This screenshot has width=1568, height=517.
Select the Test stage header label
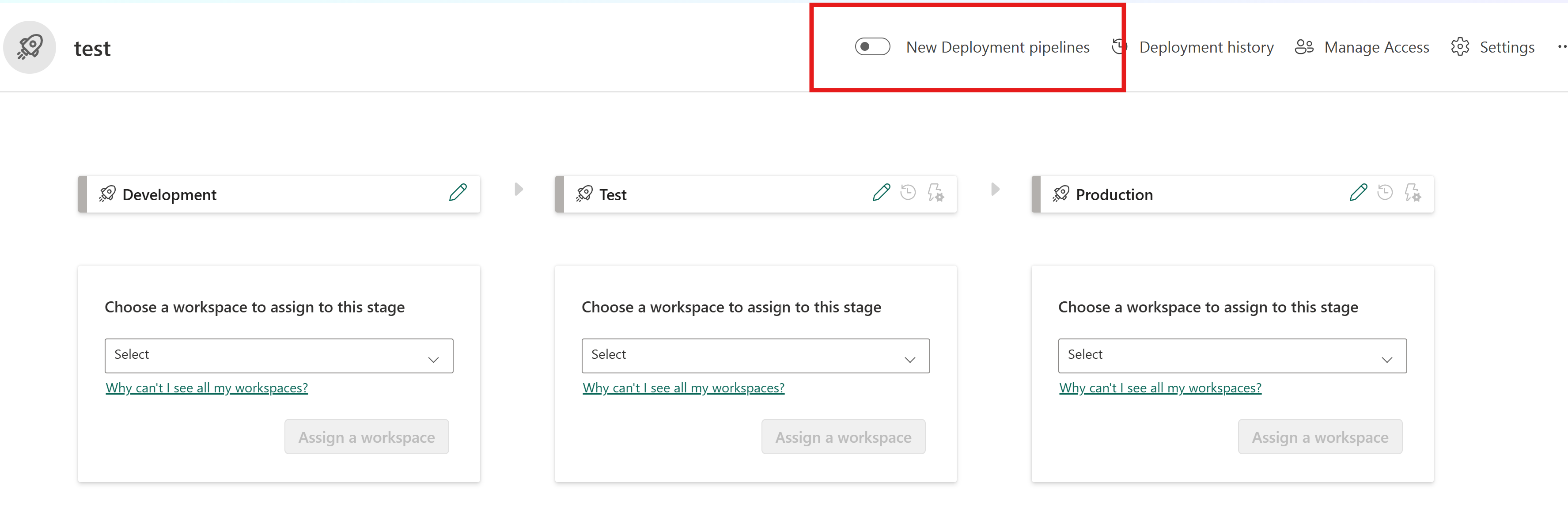(612, 195)
